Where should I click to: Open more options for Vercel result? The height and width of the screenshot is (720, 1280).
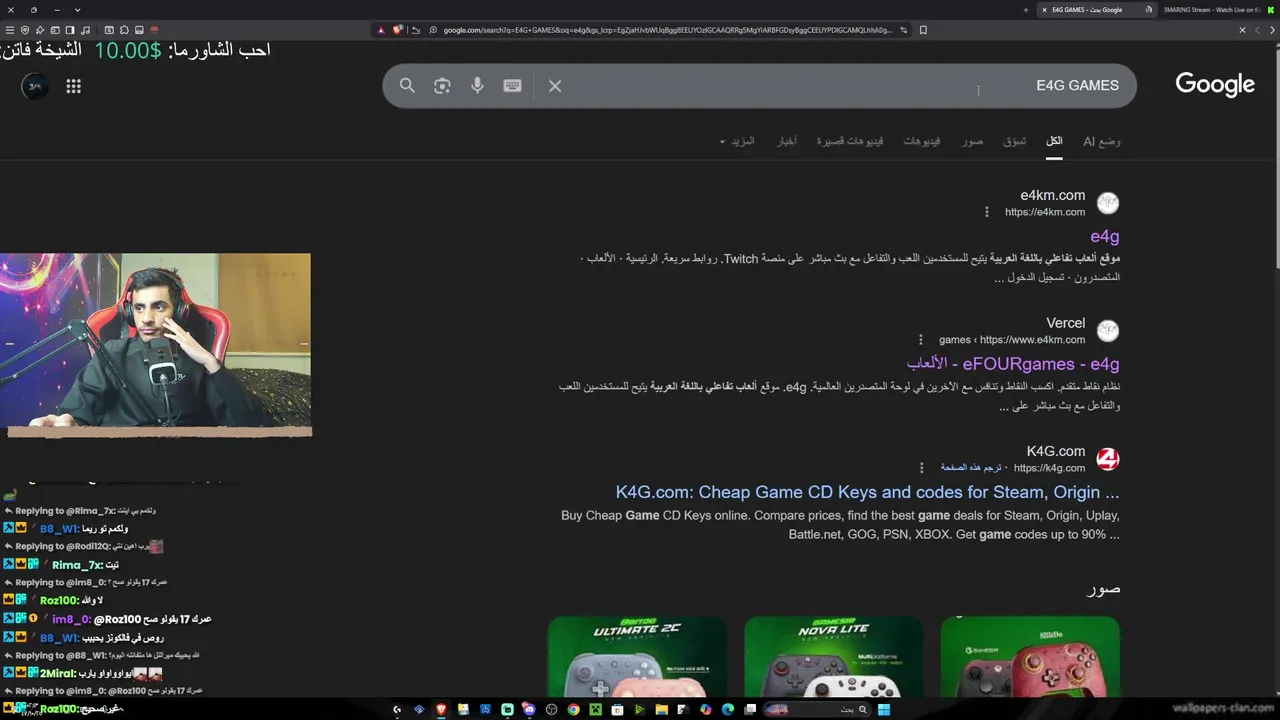[920, 340]
